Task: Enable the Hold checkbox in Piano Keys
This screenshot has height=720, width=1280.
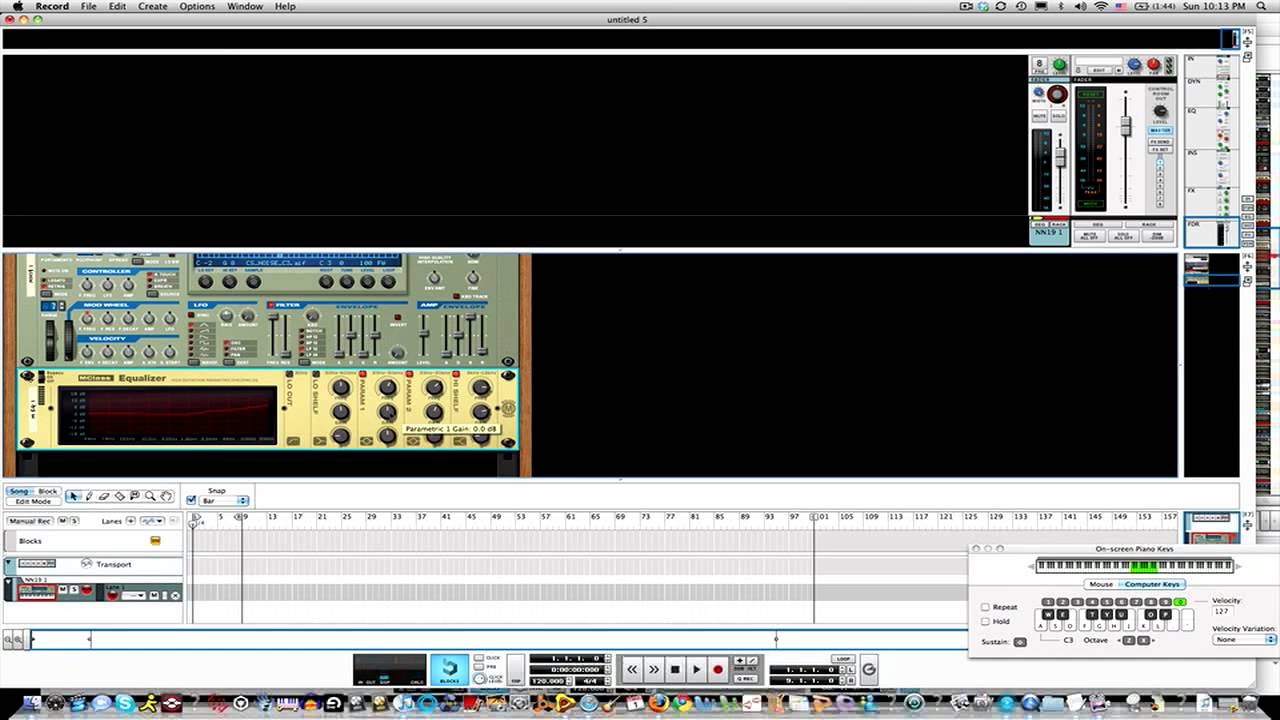Action: click(985, 621)
